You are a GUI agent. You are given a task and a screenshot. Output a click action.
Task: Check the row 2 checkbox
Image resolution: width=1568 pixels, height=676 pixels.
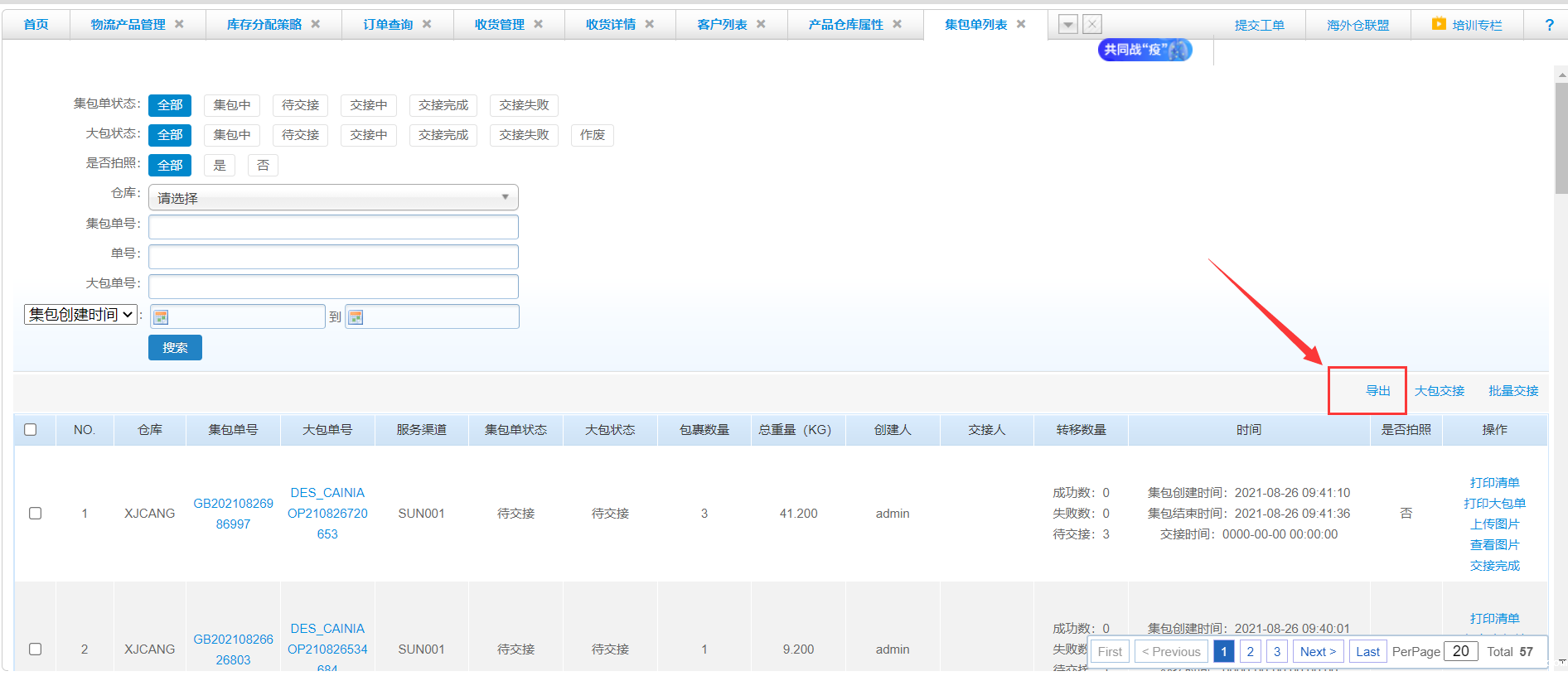pos(35,649)
